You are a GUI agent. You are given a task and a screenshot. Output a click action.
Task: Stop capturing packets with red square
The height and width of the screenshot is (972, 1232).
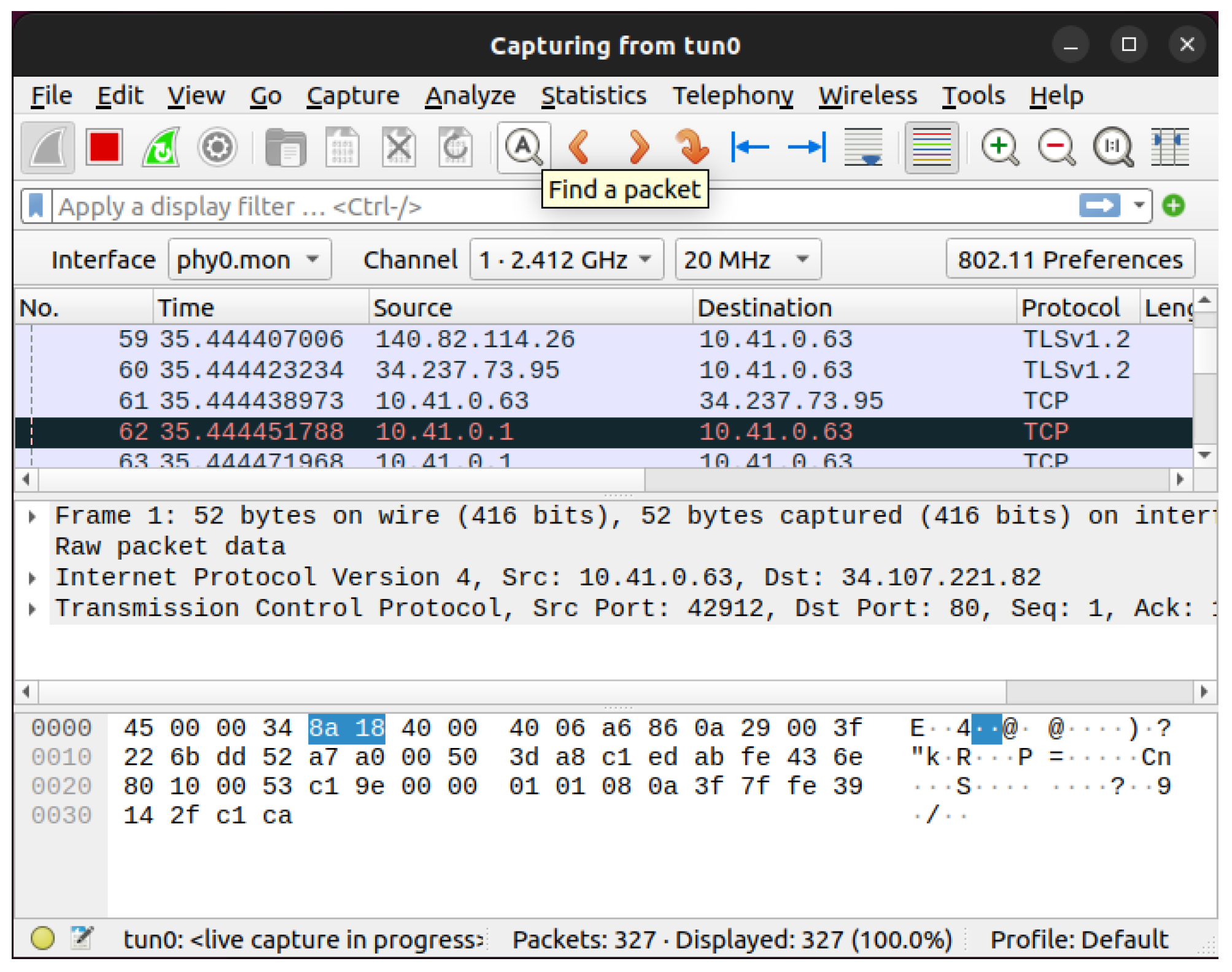[104, 147]
